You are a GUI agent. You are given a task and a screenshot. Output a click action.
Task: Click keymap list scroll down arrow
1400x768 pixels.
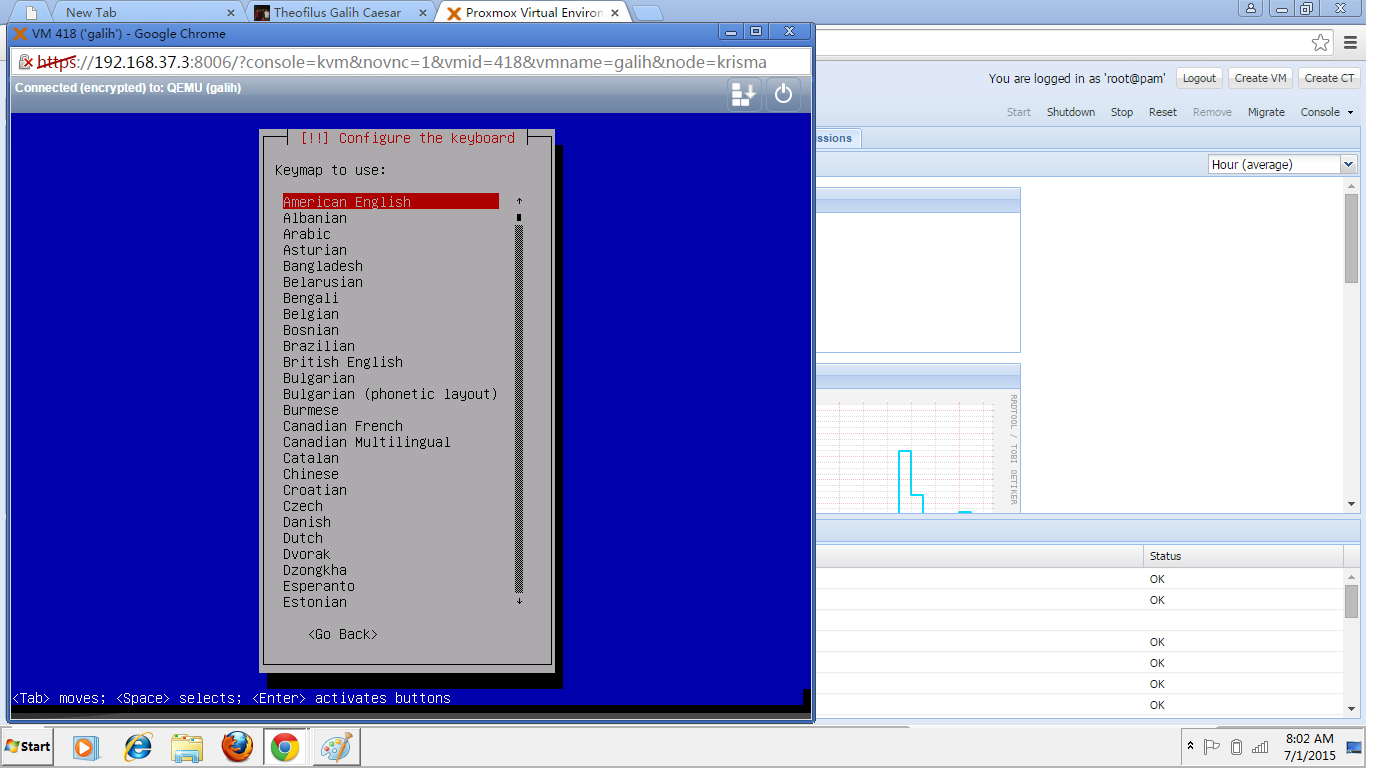tap(519, 601)
